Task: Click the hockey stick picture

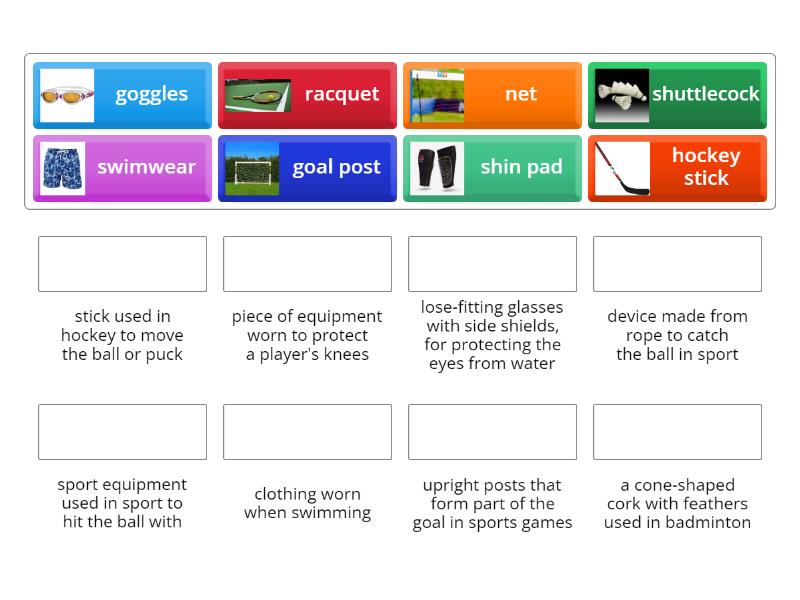Action: click(622, 168)
